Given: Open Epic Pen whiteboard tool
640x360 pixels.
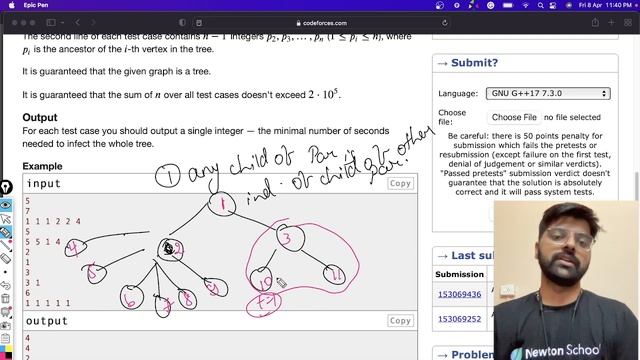Looking at the screenshot, I should coord(5,312).
